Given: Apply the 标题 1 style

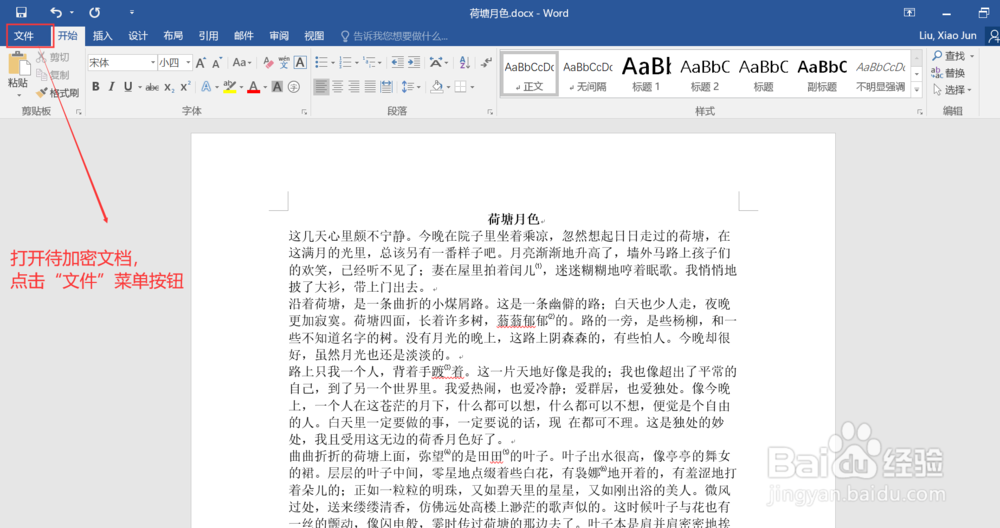Looking at the screenshot, I should point(646,74).
